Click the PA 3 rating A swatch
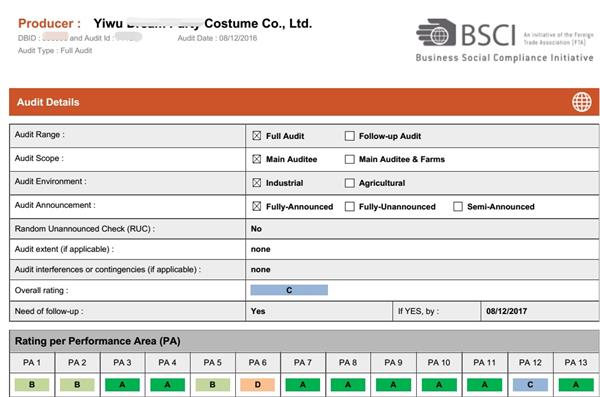 [122, 385]
